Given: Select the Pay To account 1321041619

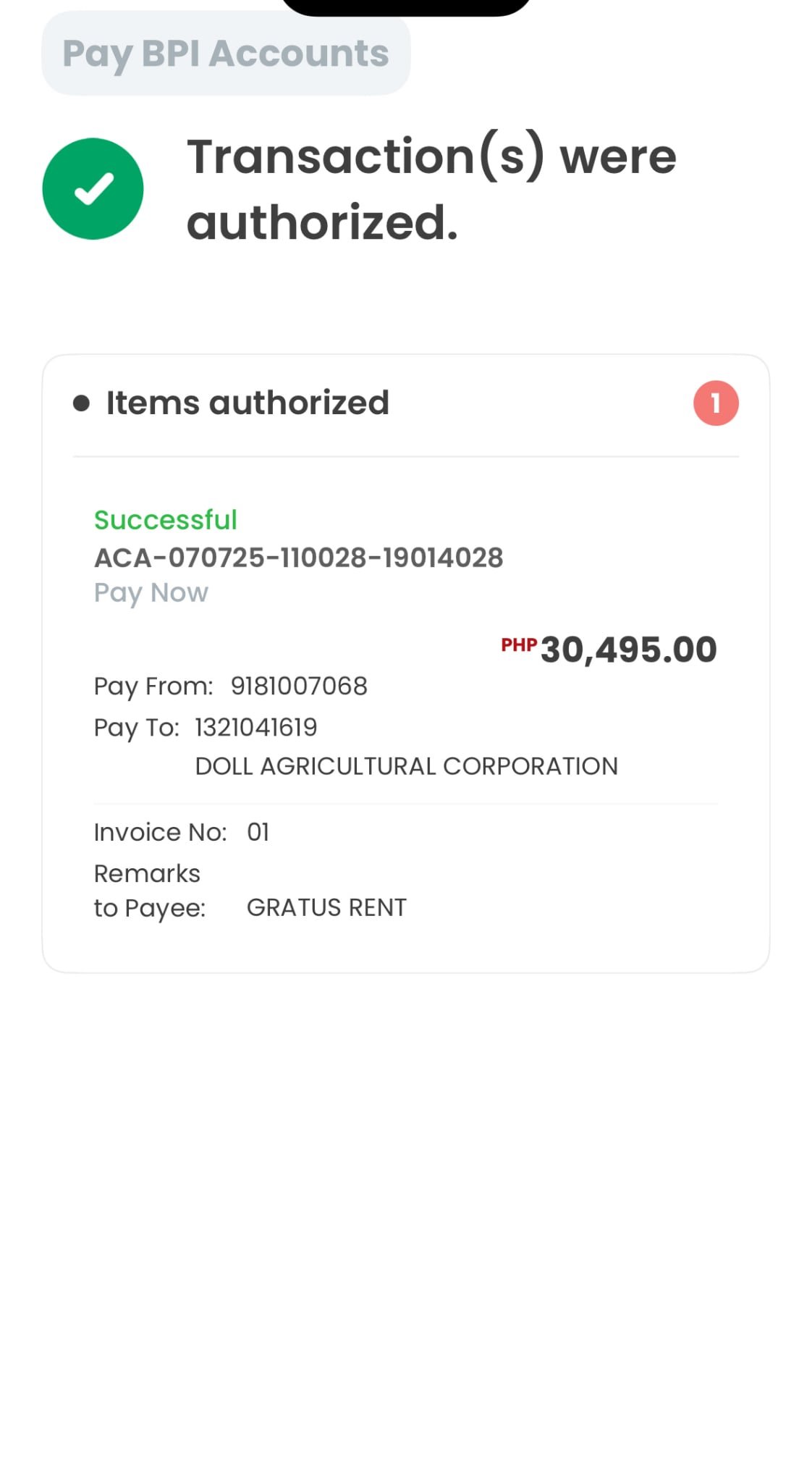Looking at the screenshot, I should (256, 727).
